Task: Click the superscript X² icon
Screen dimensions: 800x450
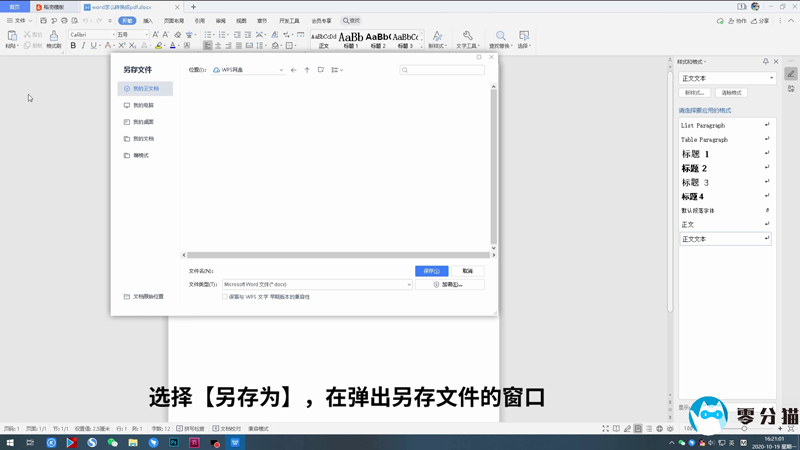Action: [122, 46]
